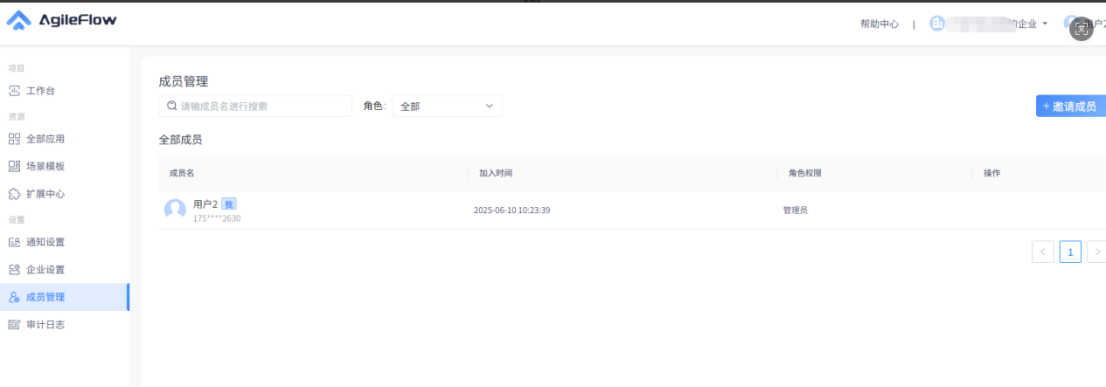This screenshot has height=387, width=1106.
Task: Click the 审计日志 sidebar icon
Action: click(x=14, y=324)
